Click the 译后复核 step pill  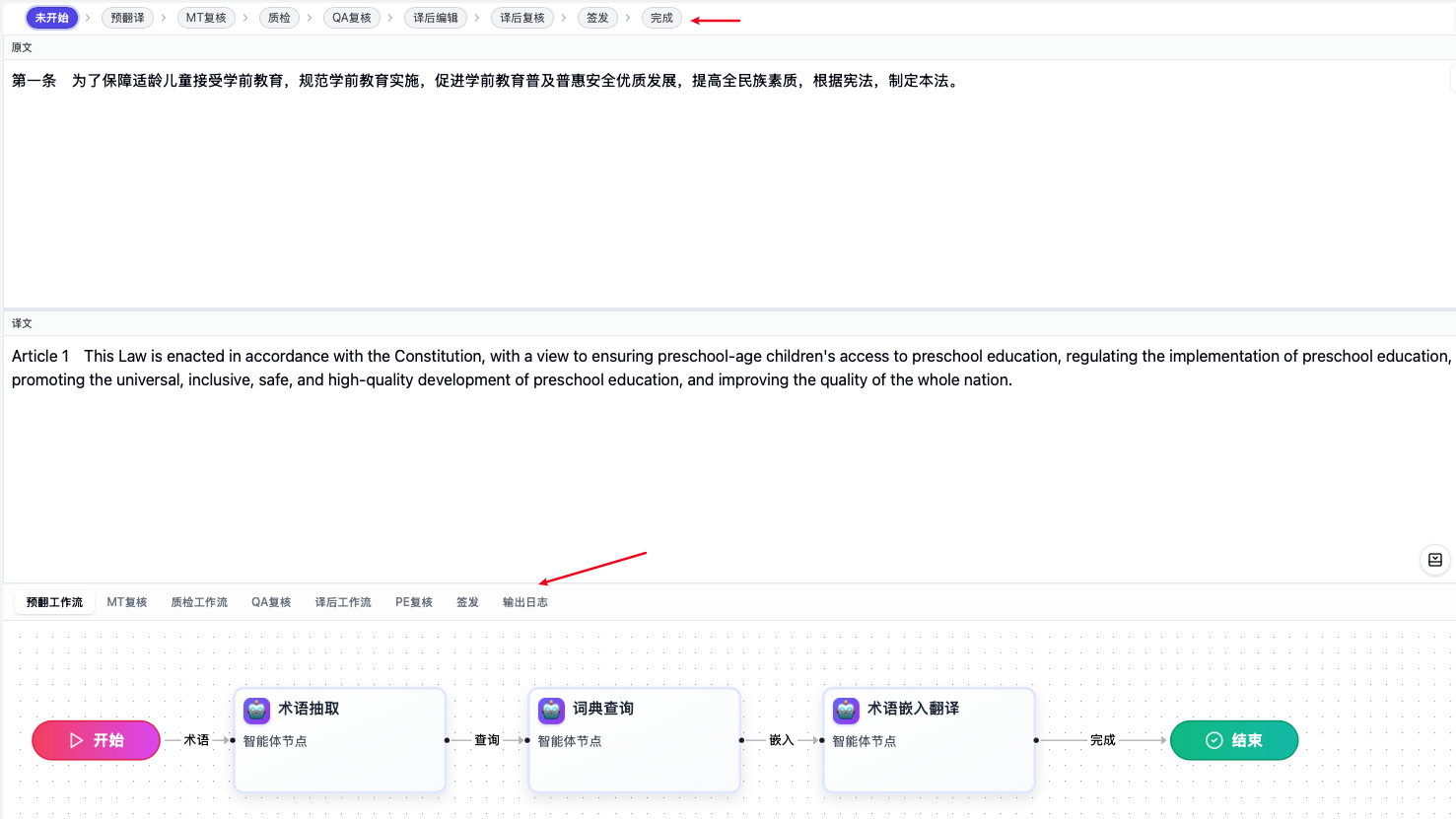[521, 18]
